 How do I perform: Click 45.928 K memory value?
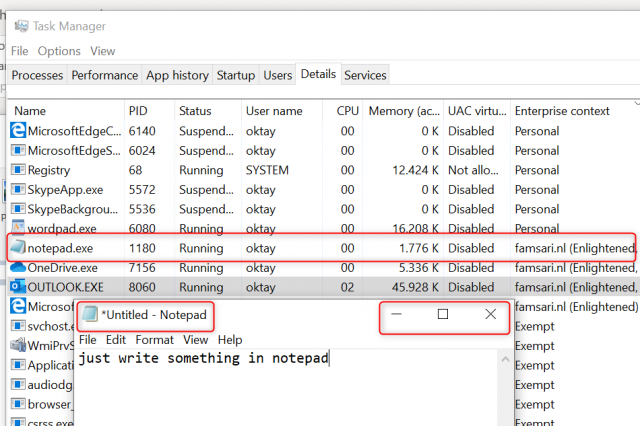click(x=416, y=287)
